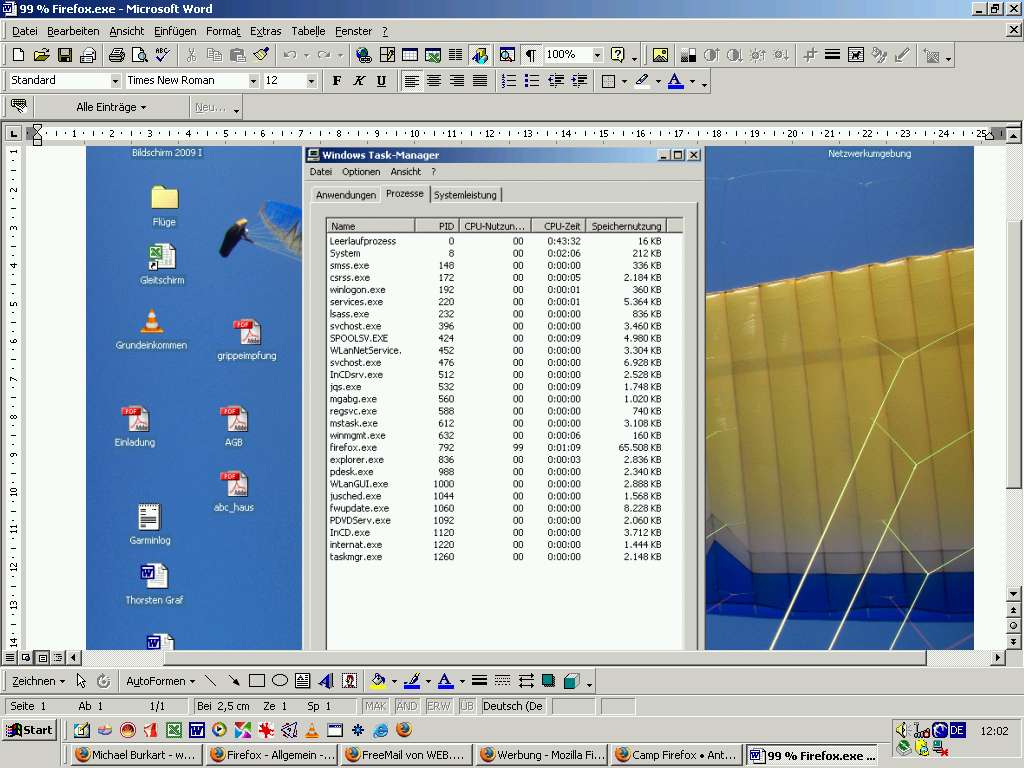Open the font color arrow palette
The width and height of the screenshot is (1024, 768).
point(691,81)
